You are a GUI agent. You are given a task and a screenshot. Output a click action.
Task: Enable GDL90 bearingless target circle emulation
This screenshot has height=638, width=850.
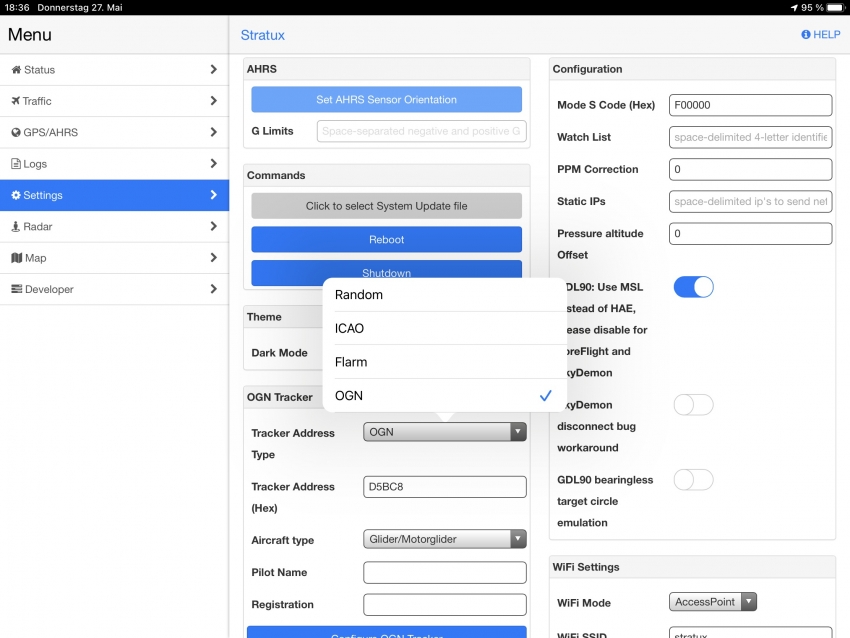coord(693,480)
